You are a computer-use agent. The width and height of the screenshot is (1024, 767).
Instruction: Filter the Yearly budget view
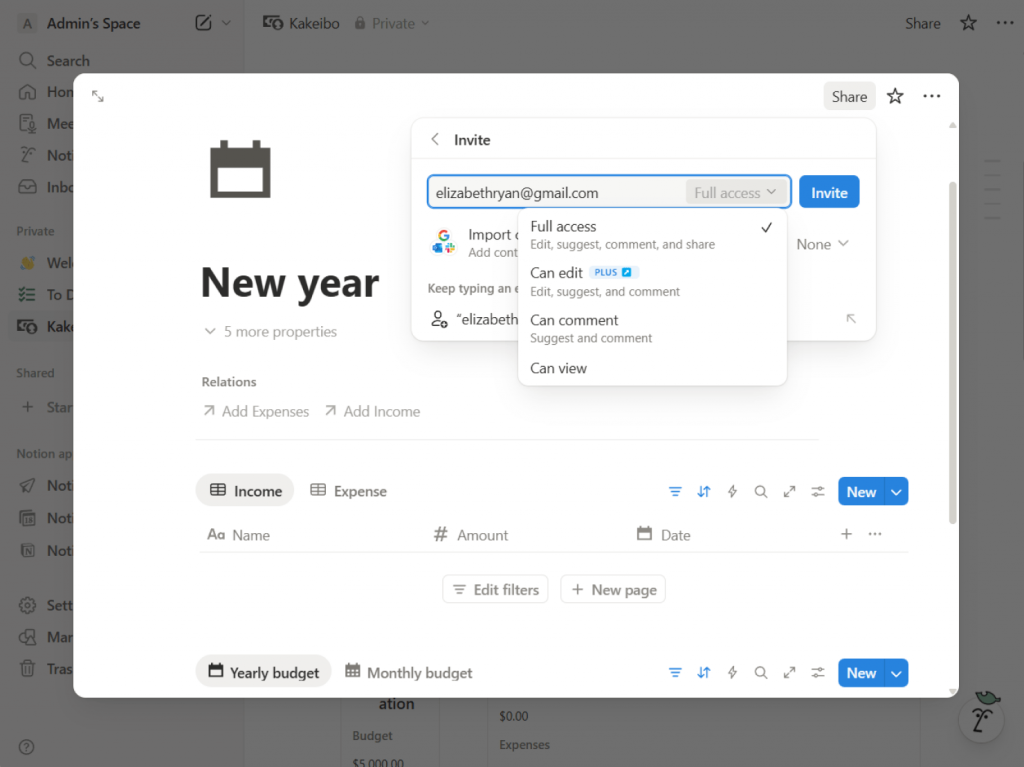pyautogui.click(x=675, y=672)
